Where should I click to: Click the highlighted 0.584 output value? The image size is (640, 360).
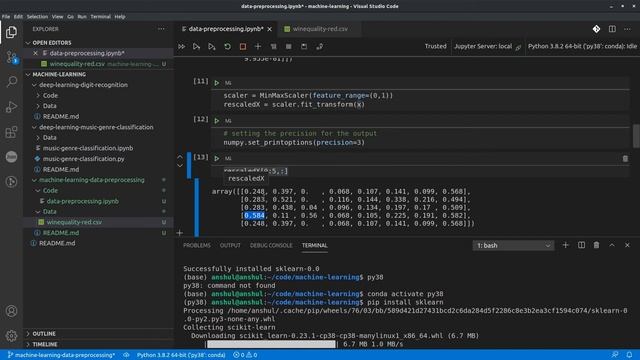(x=254, y=216)
